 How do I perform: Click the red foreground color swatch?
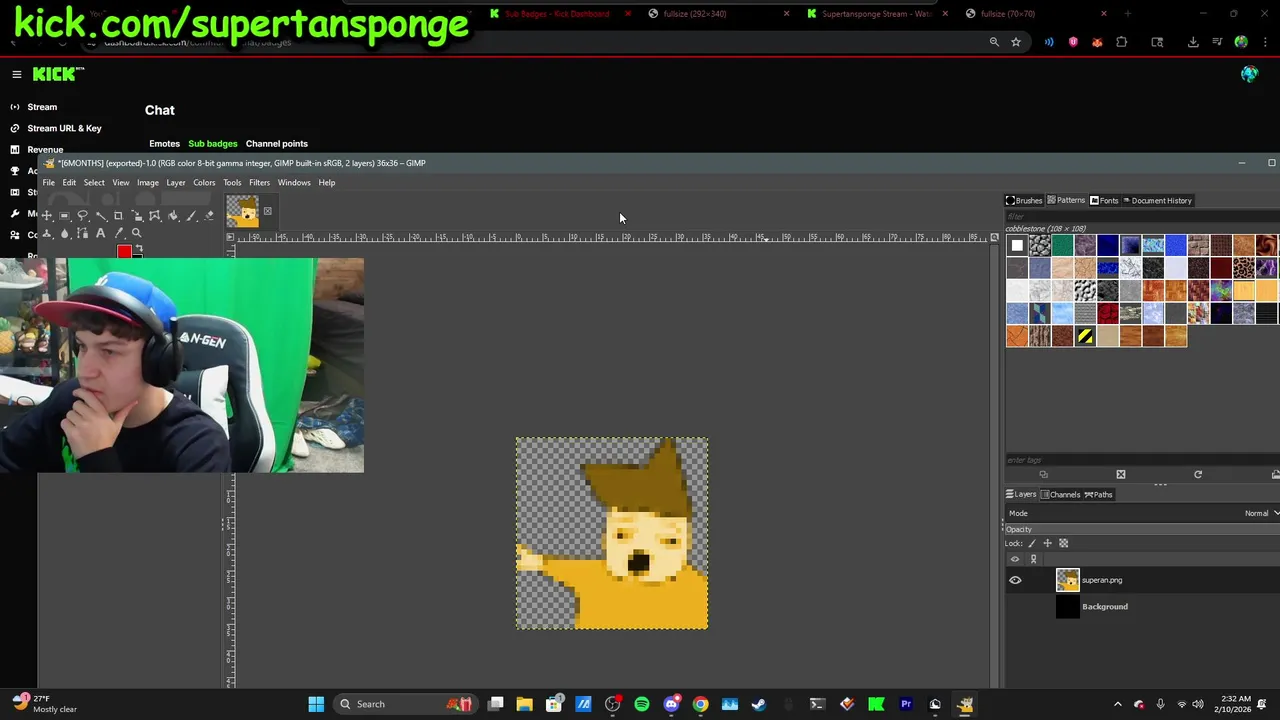(124, 251)
